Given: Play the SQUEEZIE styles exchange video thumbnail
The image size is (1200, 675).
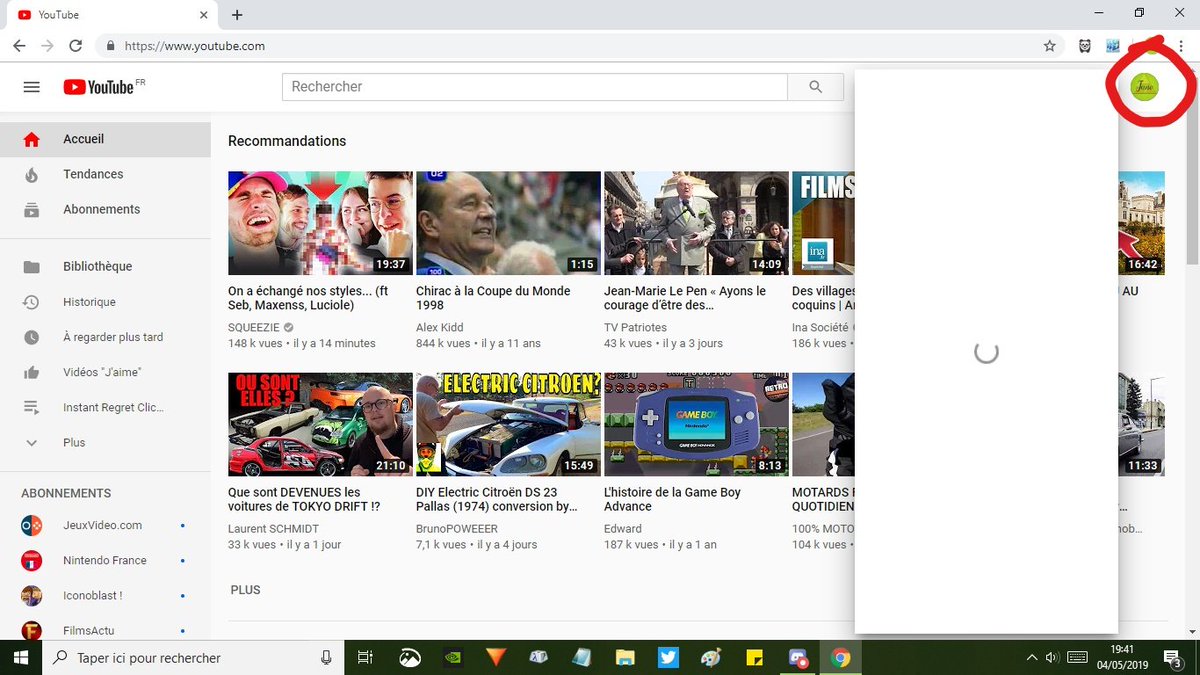Looking at the screenshot, I should (x=320, y=223).
